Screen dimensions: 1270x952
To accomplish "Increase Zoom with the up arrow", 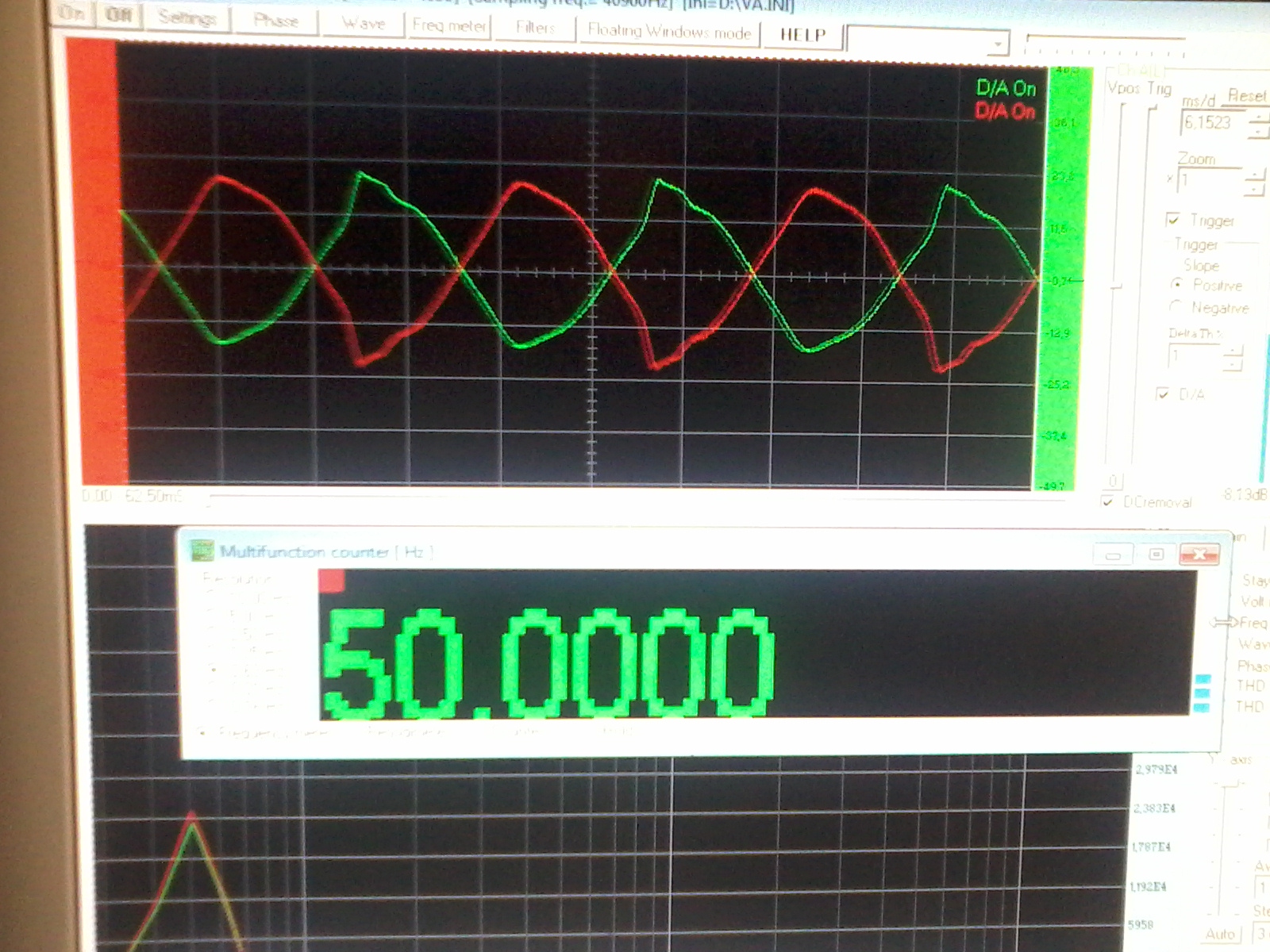I will coord(1254,175).
